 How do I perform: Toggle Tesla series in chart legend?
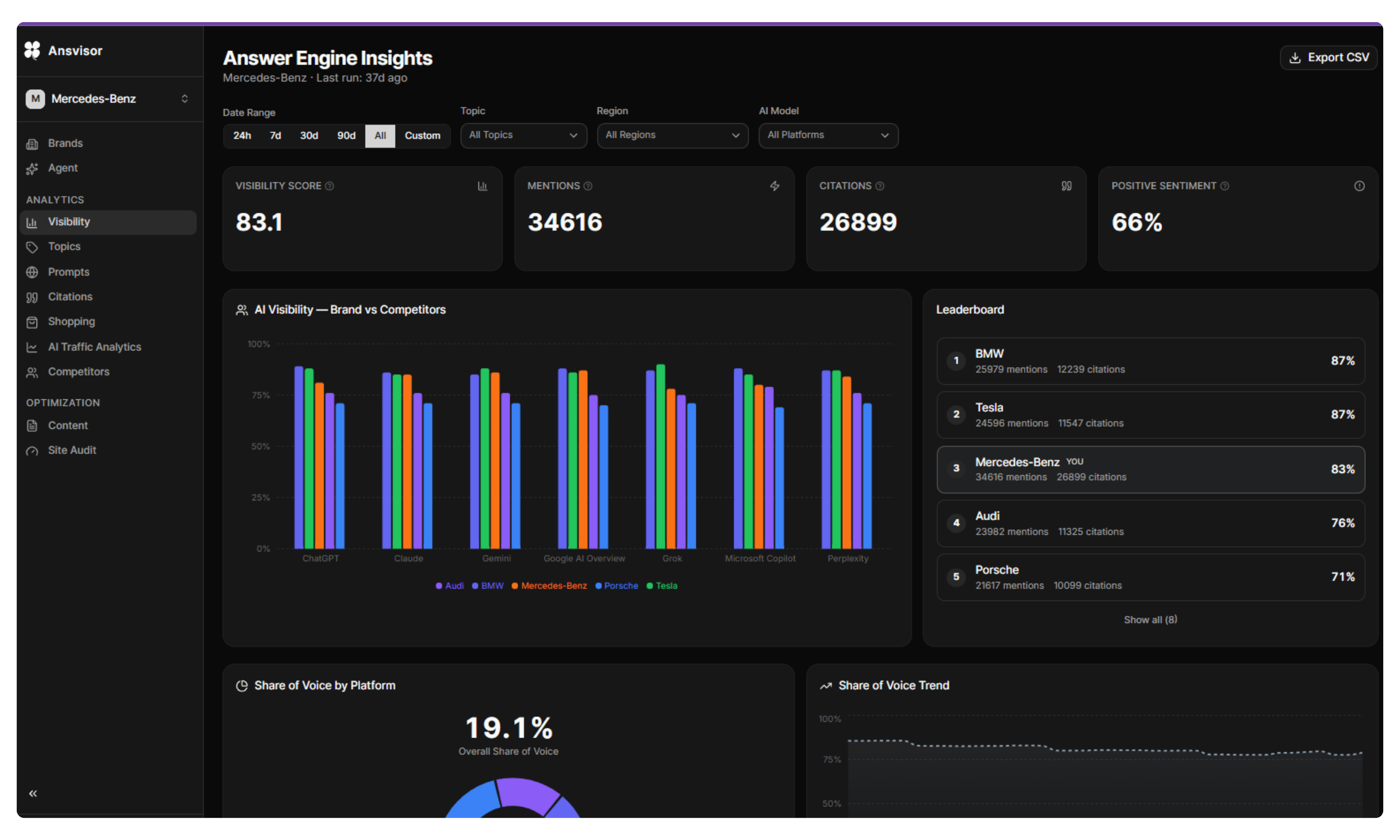(662, 586)
